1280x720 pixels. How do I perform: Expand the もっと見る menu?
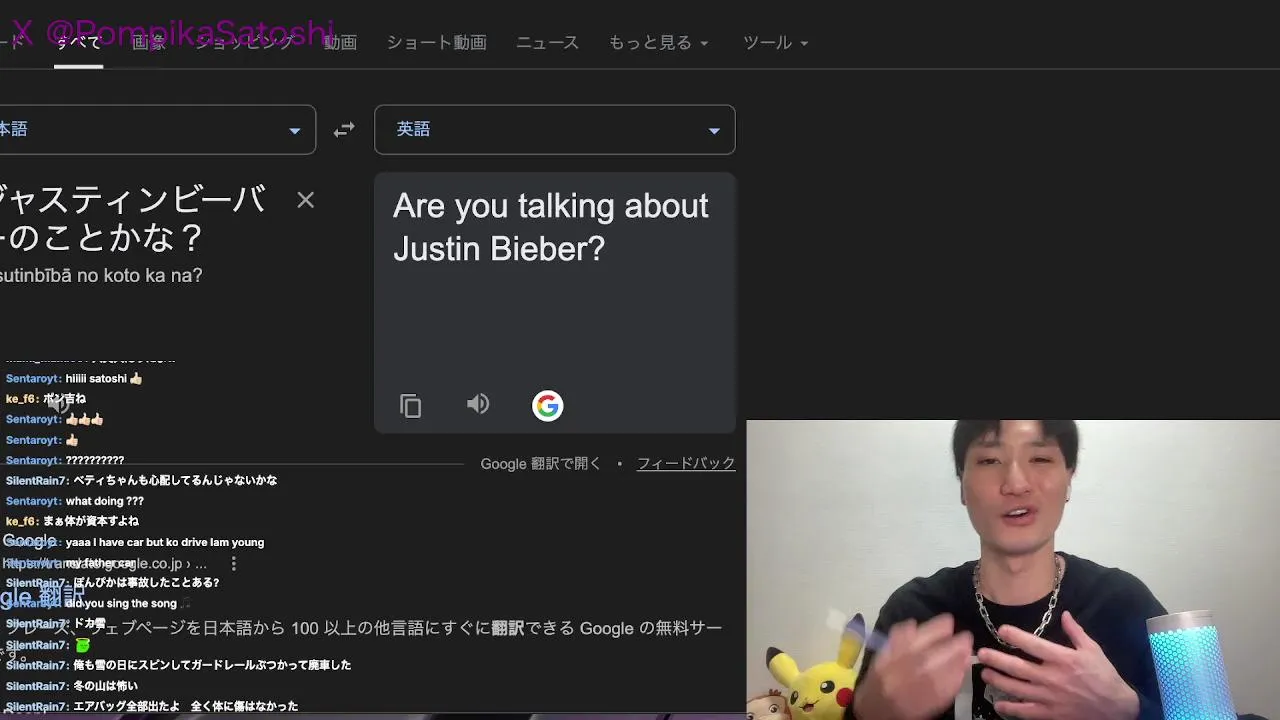658,43
